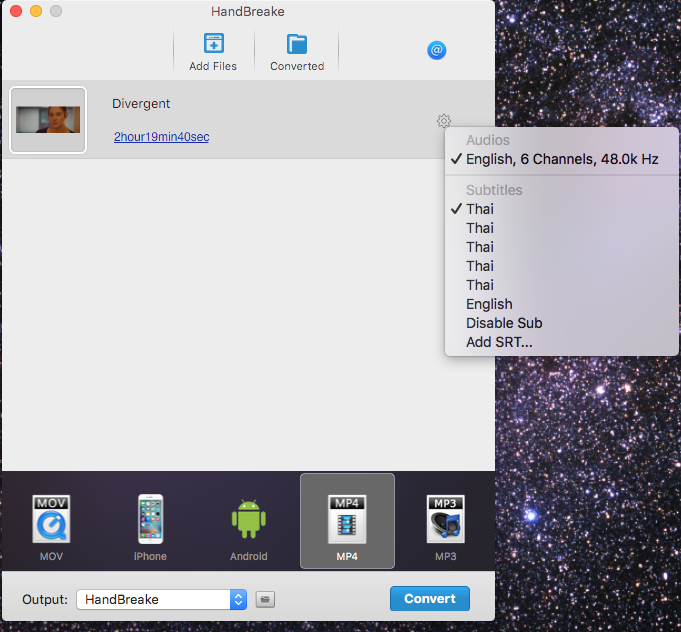Minimize the window with yellow button
681x632 pixels.
coord(36,11)
